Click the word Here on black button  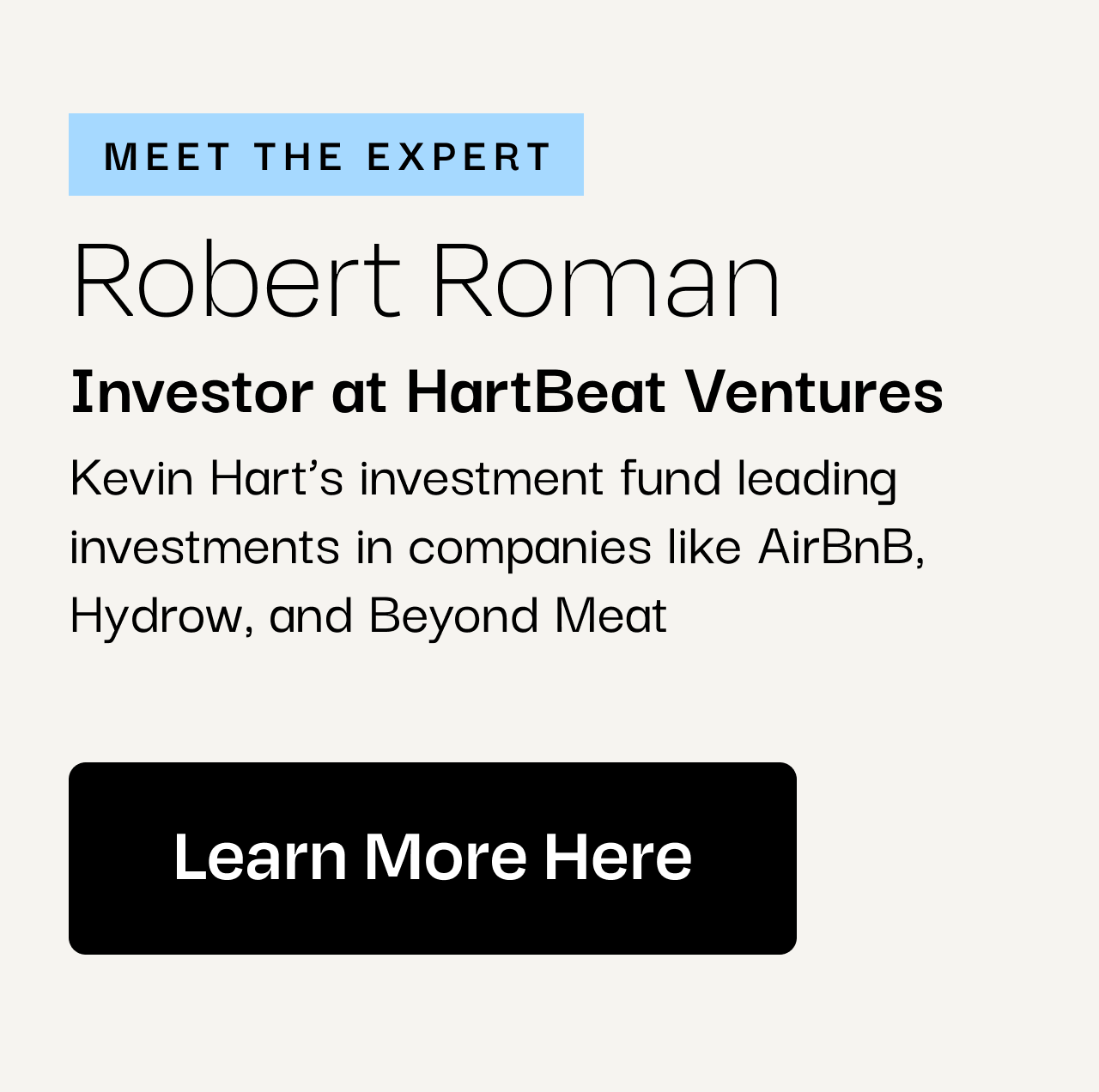click(617, 856)
